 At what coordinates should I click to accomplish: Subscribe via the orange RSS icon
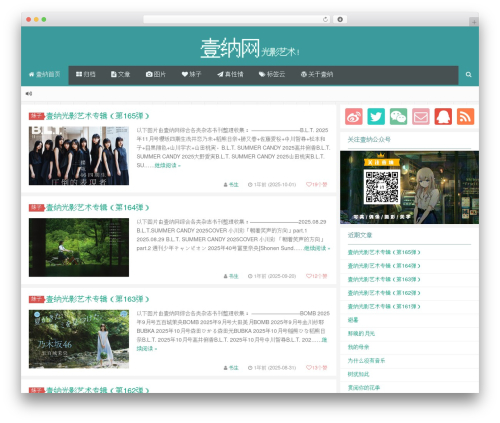pos(465,116)
